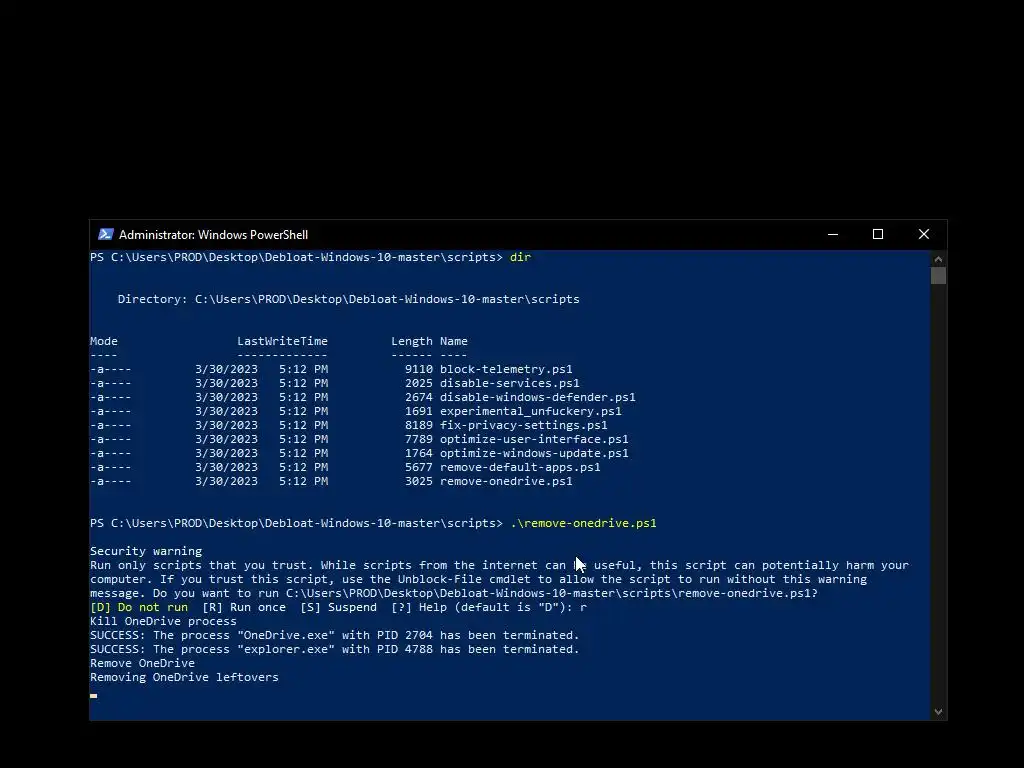Click the 'Name' column header
This screenshot has width=1024, height=768.
click(454, 341)
